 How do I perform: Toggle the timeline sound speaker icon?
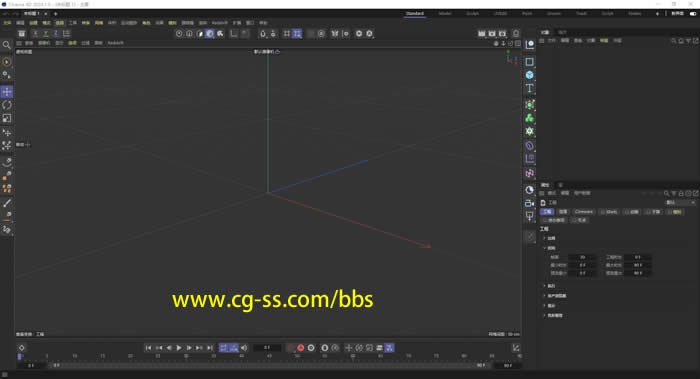click(x=244, y=348)
